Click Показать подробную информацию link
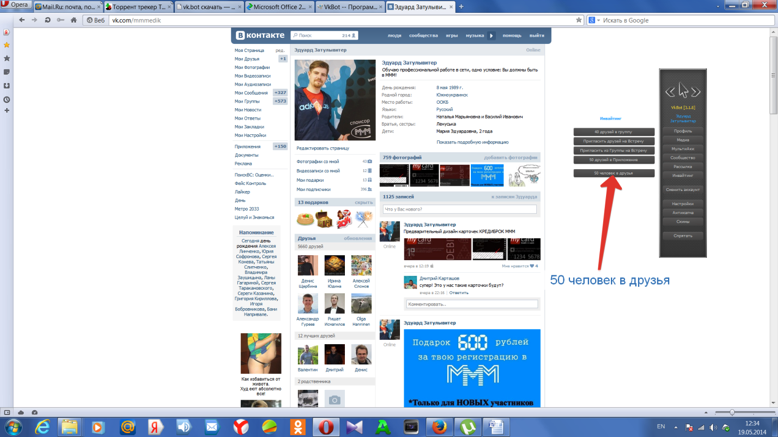 point(472,142)
